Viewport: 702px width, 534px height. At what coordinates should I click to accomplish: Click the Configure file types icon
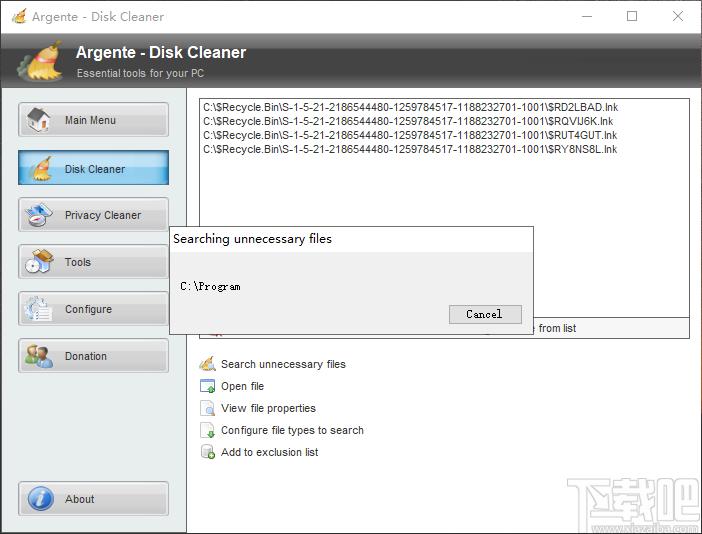pyautogui.click(x=208, y=430)
